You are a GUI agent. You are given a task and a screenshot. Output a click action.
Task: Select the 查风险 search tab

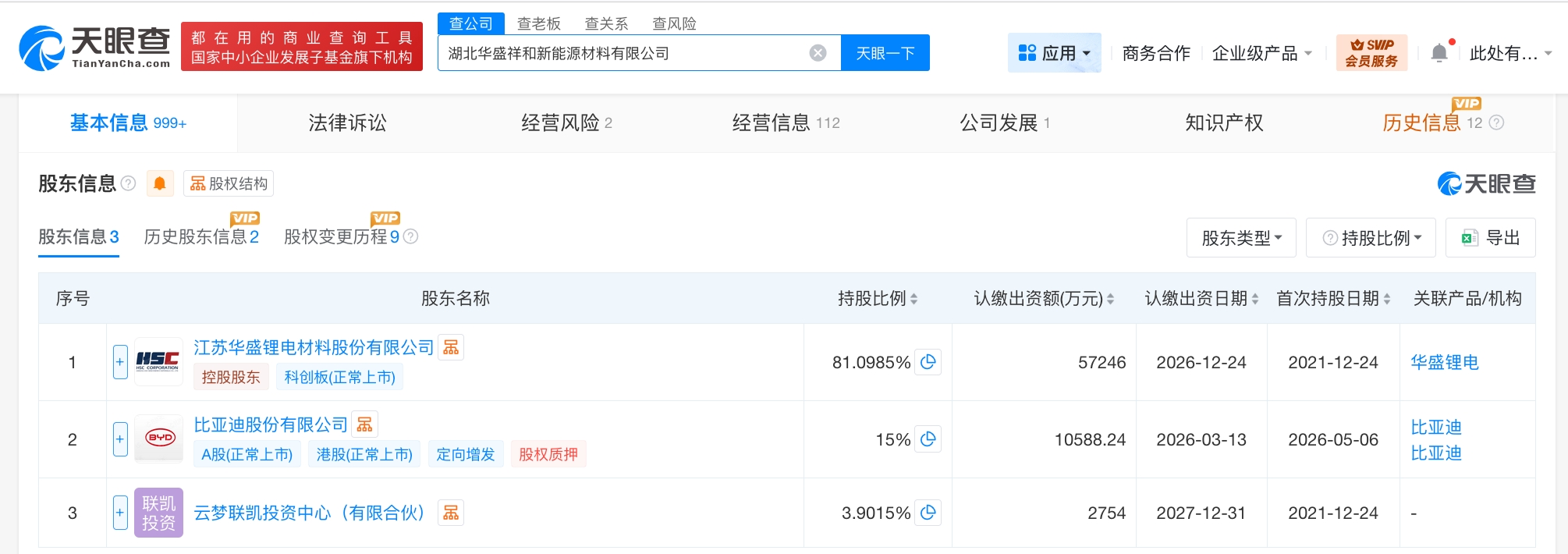pos(675,23)
